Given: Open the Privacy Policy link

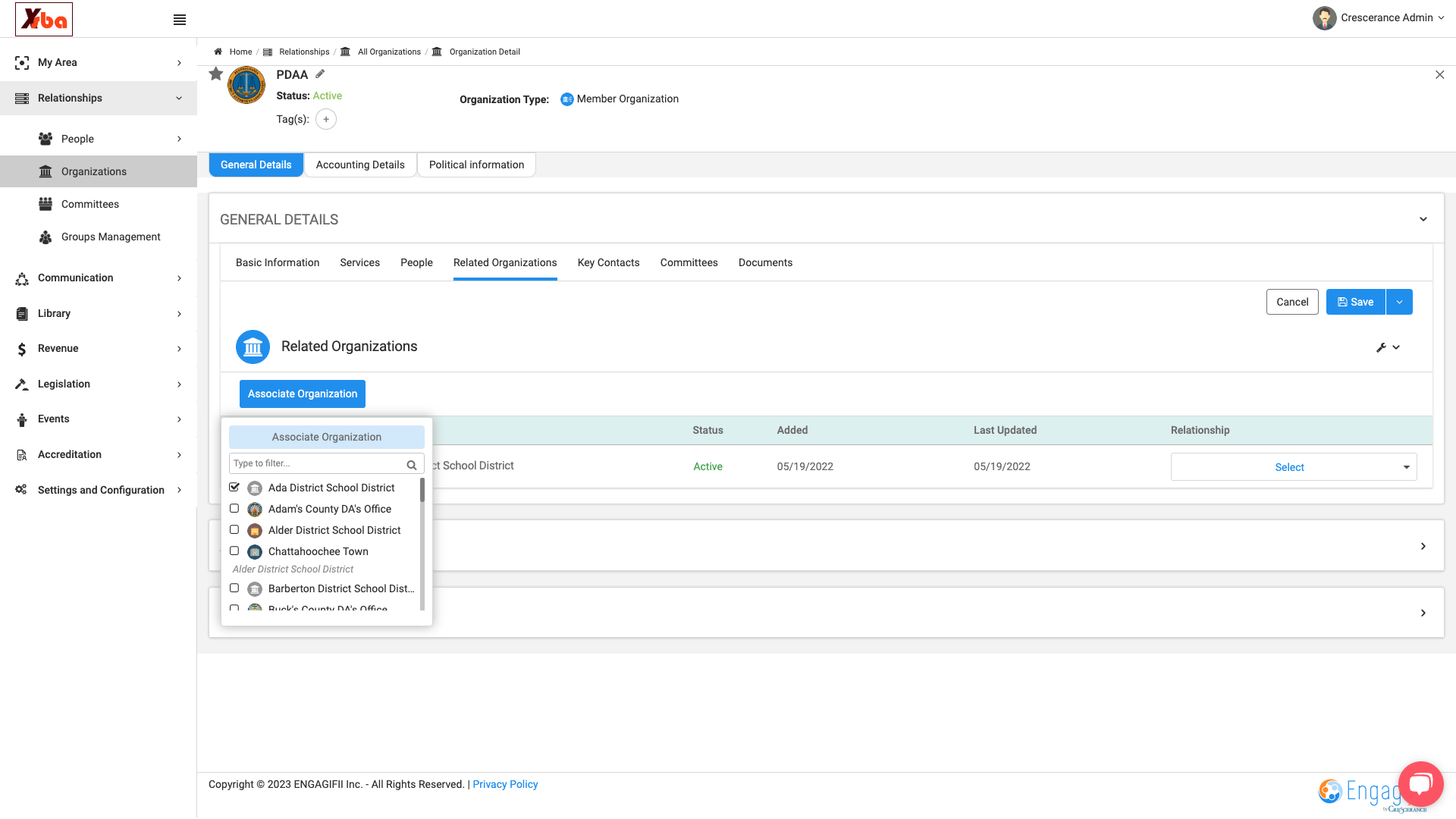Looking at the screenshot, I should click(x=505, y=784).
